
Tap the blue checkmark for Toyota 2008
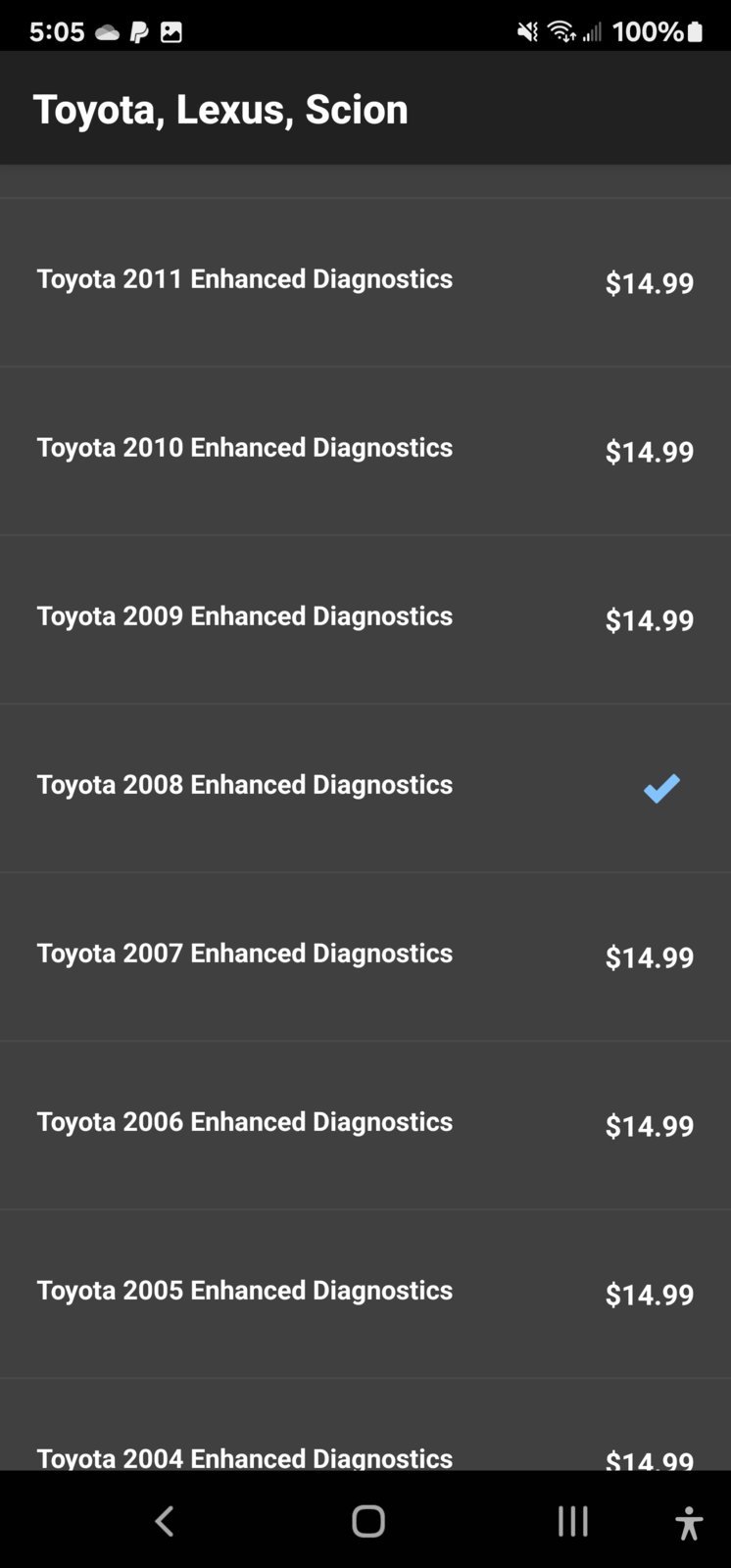pos(661,788)
